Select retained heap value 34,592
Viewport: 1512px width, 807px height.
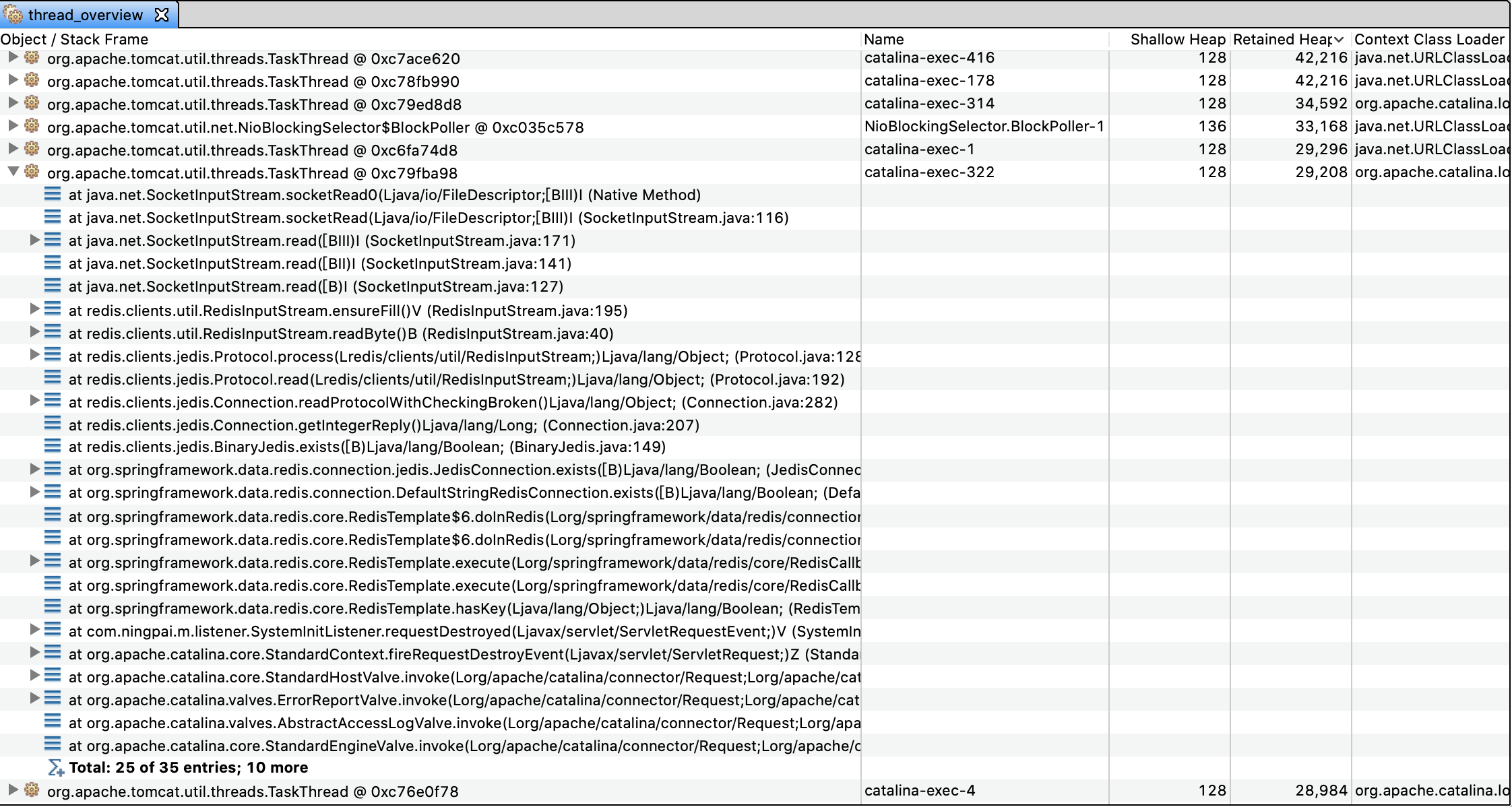1321,104
